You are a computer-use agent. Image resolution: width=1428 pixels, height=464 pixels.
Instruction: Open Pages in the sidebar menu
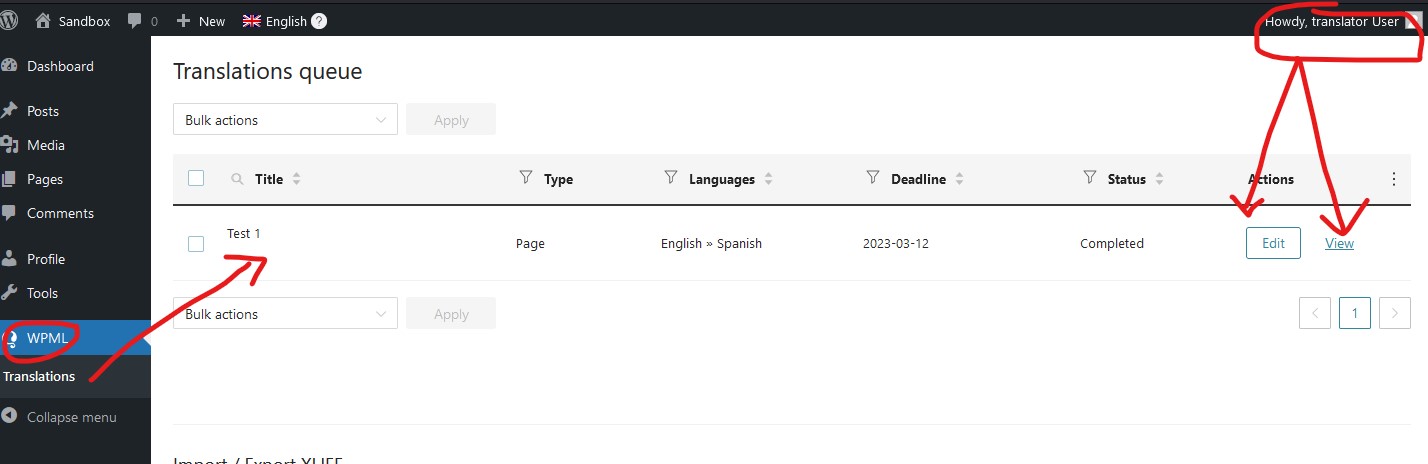[x=45, y=179]
